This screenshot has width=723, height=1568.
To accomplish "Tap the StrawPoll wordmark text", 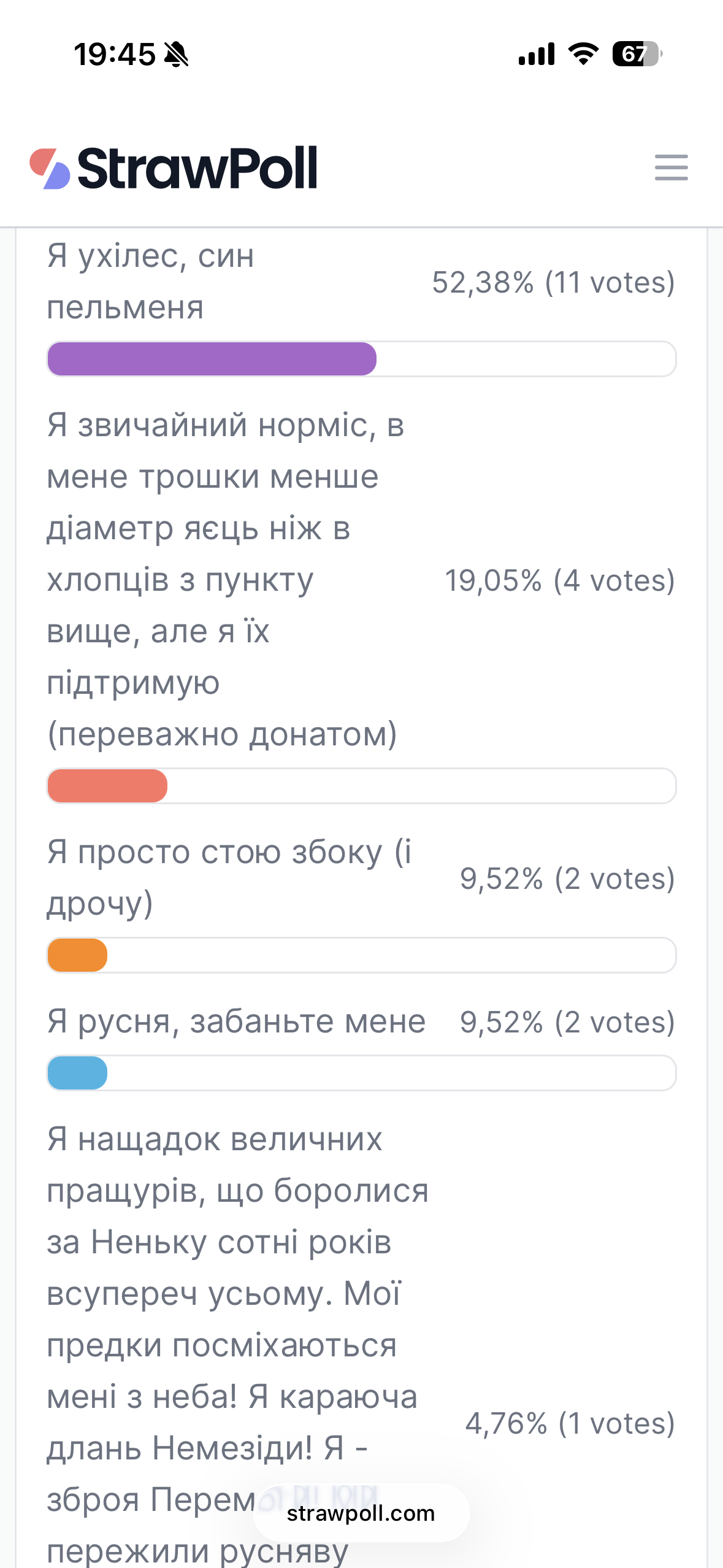I will tap(197, 168).
